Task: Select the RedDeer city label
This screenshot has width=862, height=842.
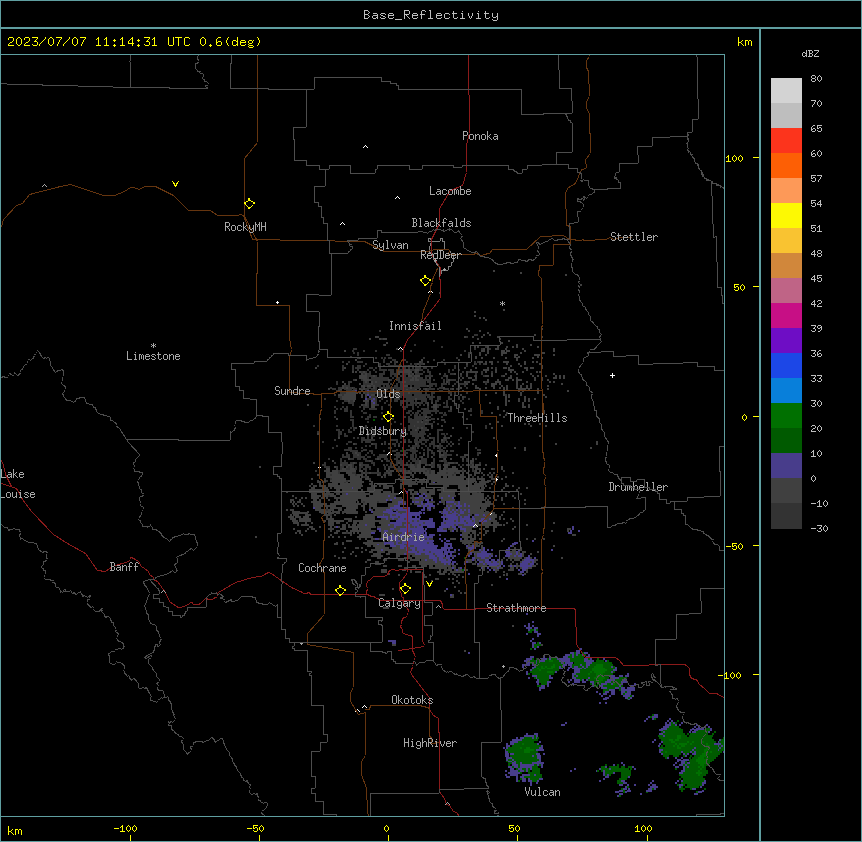Action: (x=440, y=255)
